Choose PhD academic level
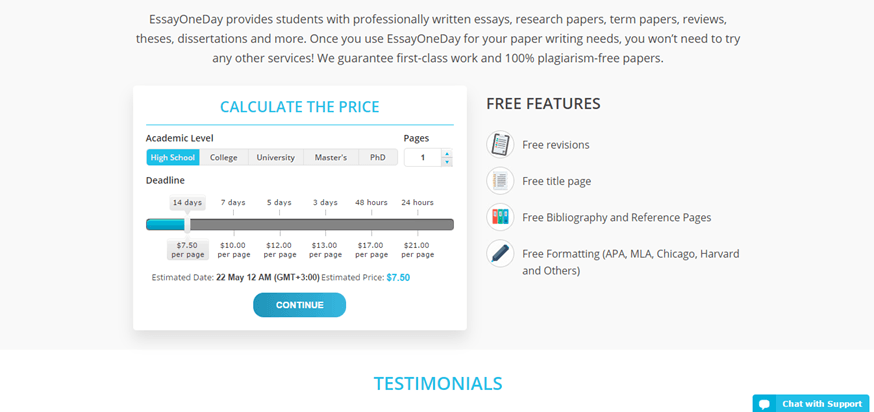This screenshot has height=412, width=874. pyautogui.click(x=378, y=157)
